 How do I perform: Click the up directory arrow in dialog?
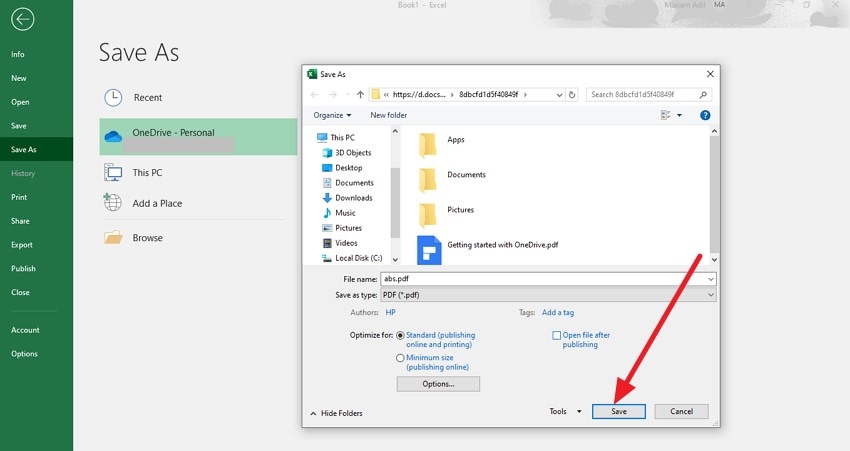tap(360, 94)
